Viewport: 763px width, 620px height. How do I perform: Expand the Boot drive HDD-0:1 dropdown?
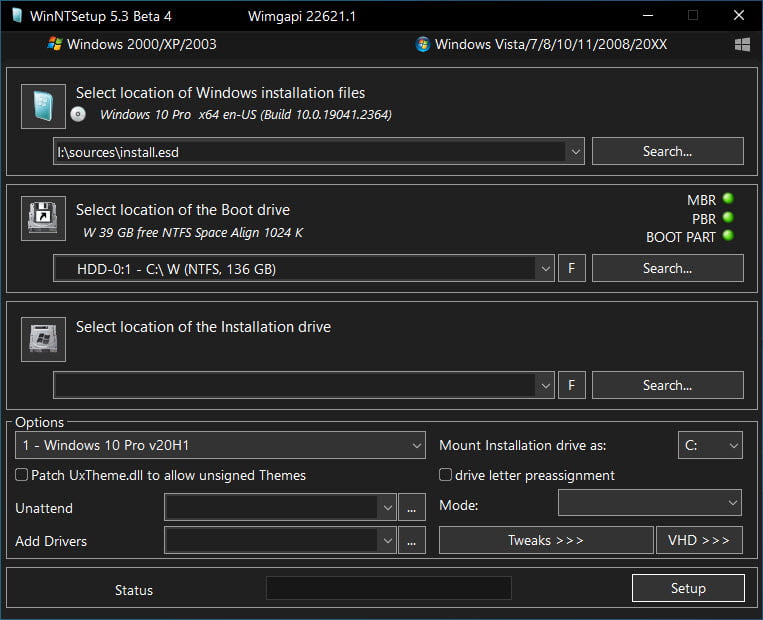click(x=545, y=268)
